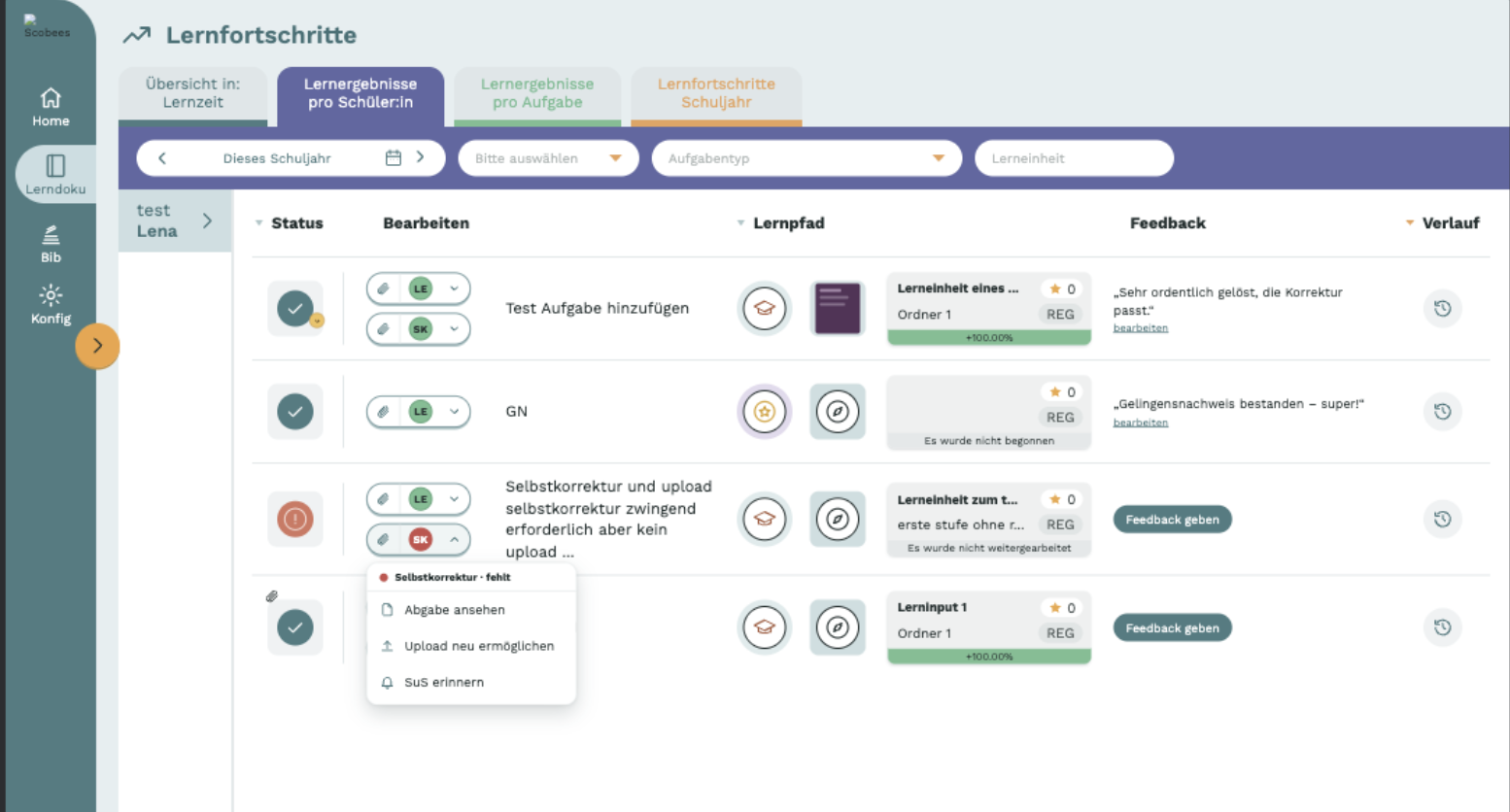This screenshot has height=812, width=1510.
Task: Click the purple book thumbnail in the first row
Action: tap(838, 309)
